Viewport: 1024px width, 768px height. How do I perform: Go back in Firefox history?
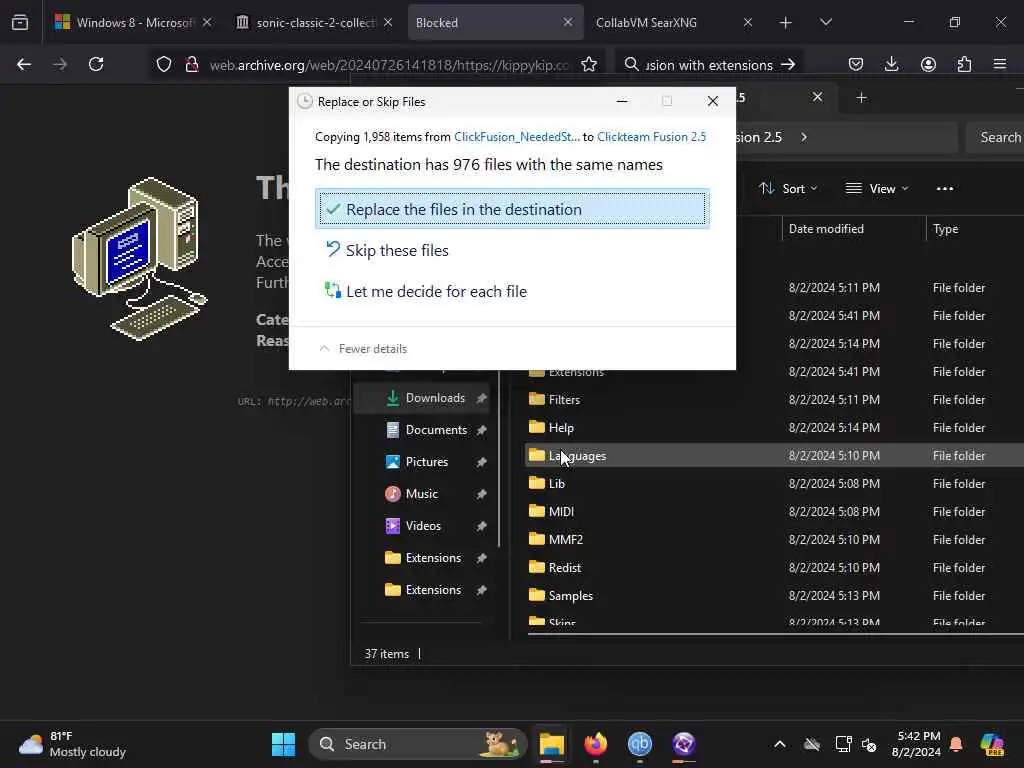pyautogui.click(x=24, y=64)
